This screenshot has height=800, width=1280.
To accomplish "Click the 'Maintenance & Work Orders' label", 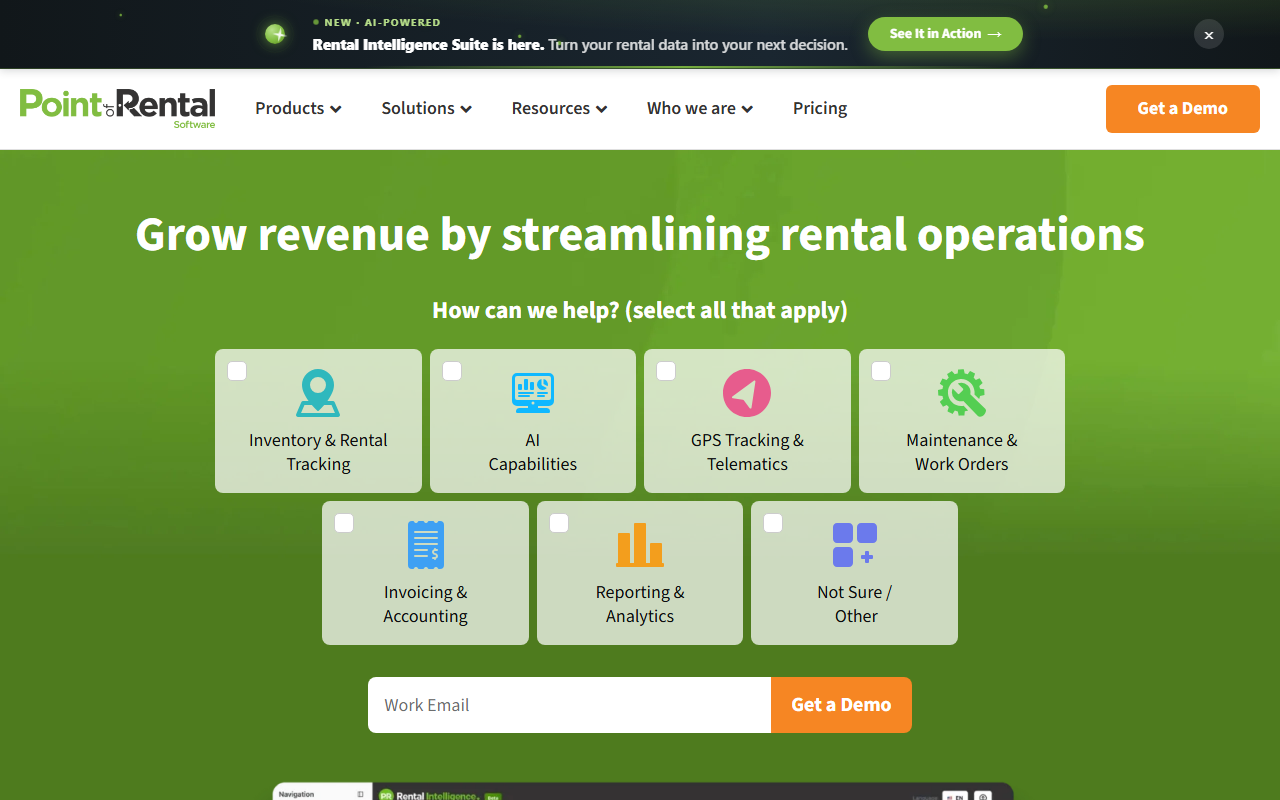I will tap(962, 452).
